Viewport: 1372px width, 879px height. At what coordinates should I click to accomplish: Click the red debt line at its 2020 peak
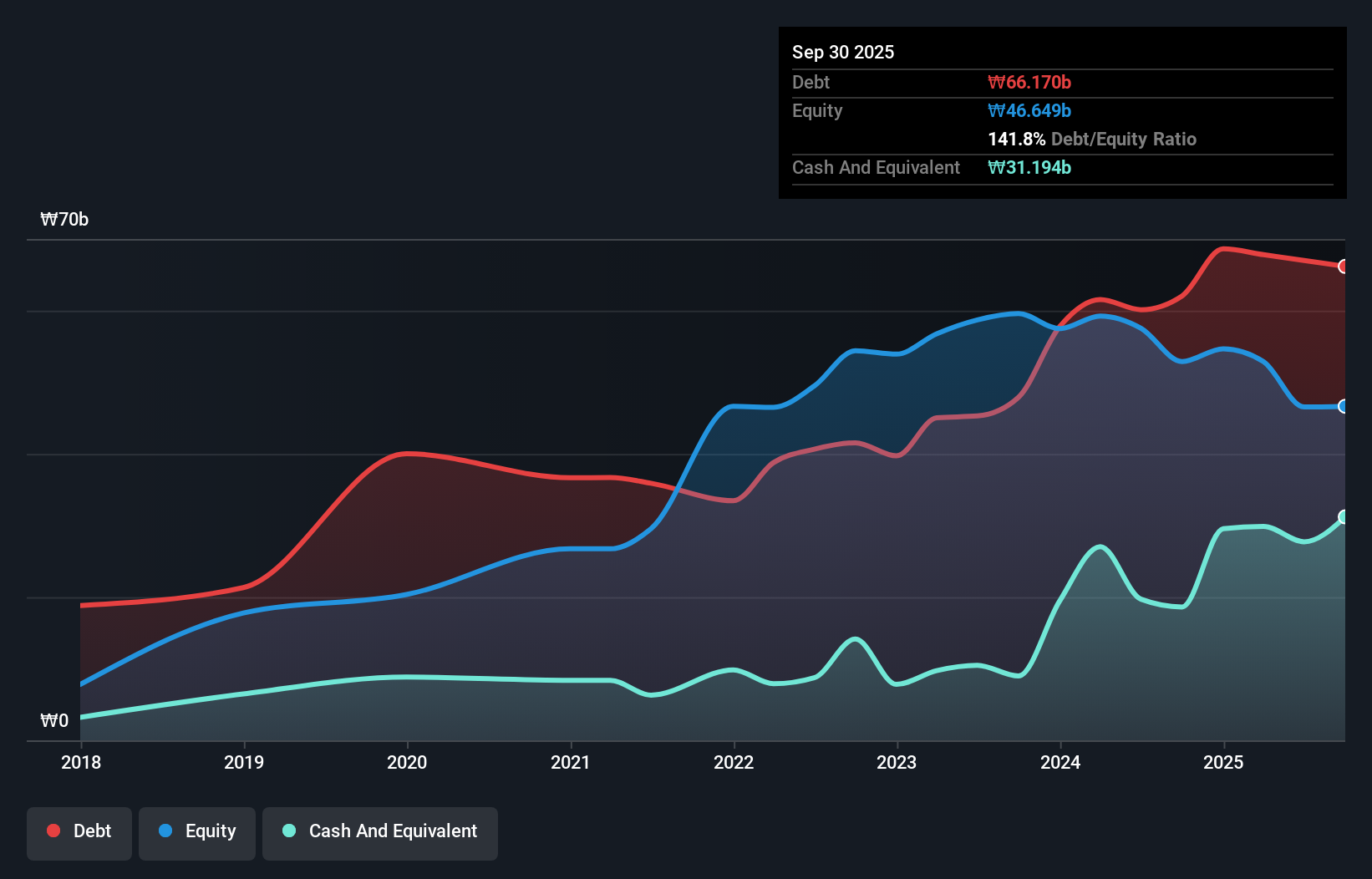point(407,455)
